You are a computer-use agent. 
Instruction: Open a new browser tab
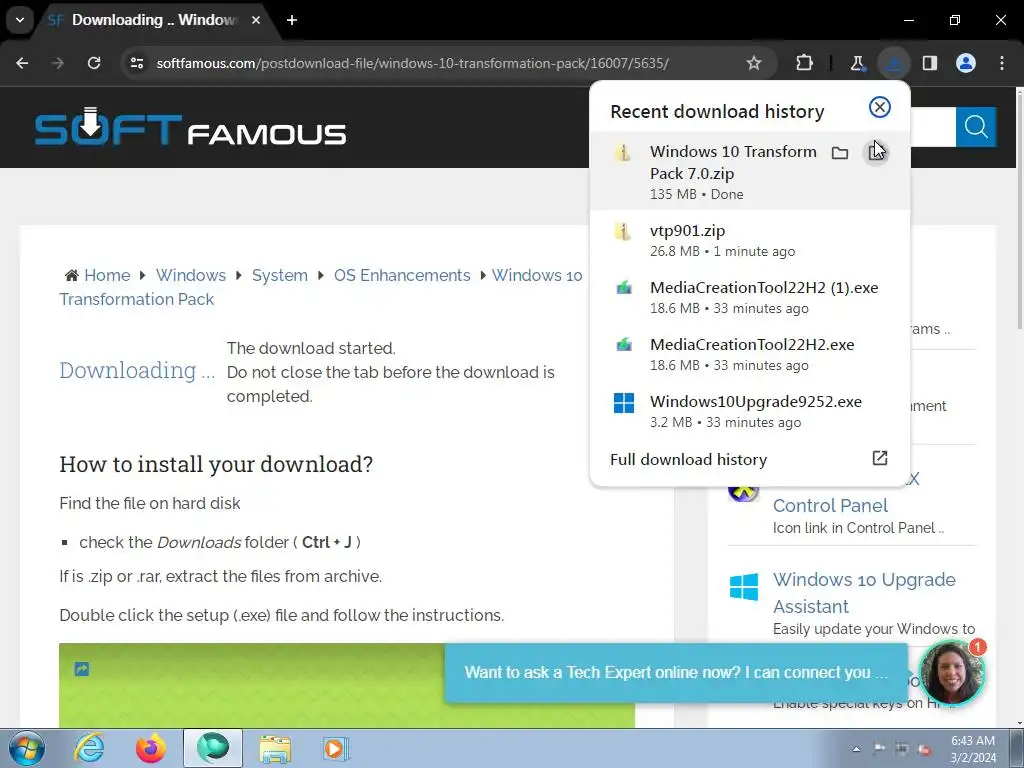[x=292, y=20]
